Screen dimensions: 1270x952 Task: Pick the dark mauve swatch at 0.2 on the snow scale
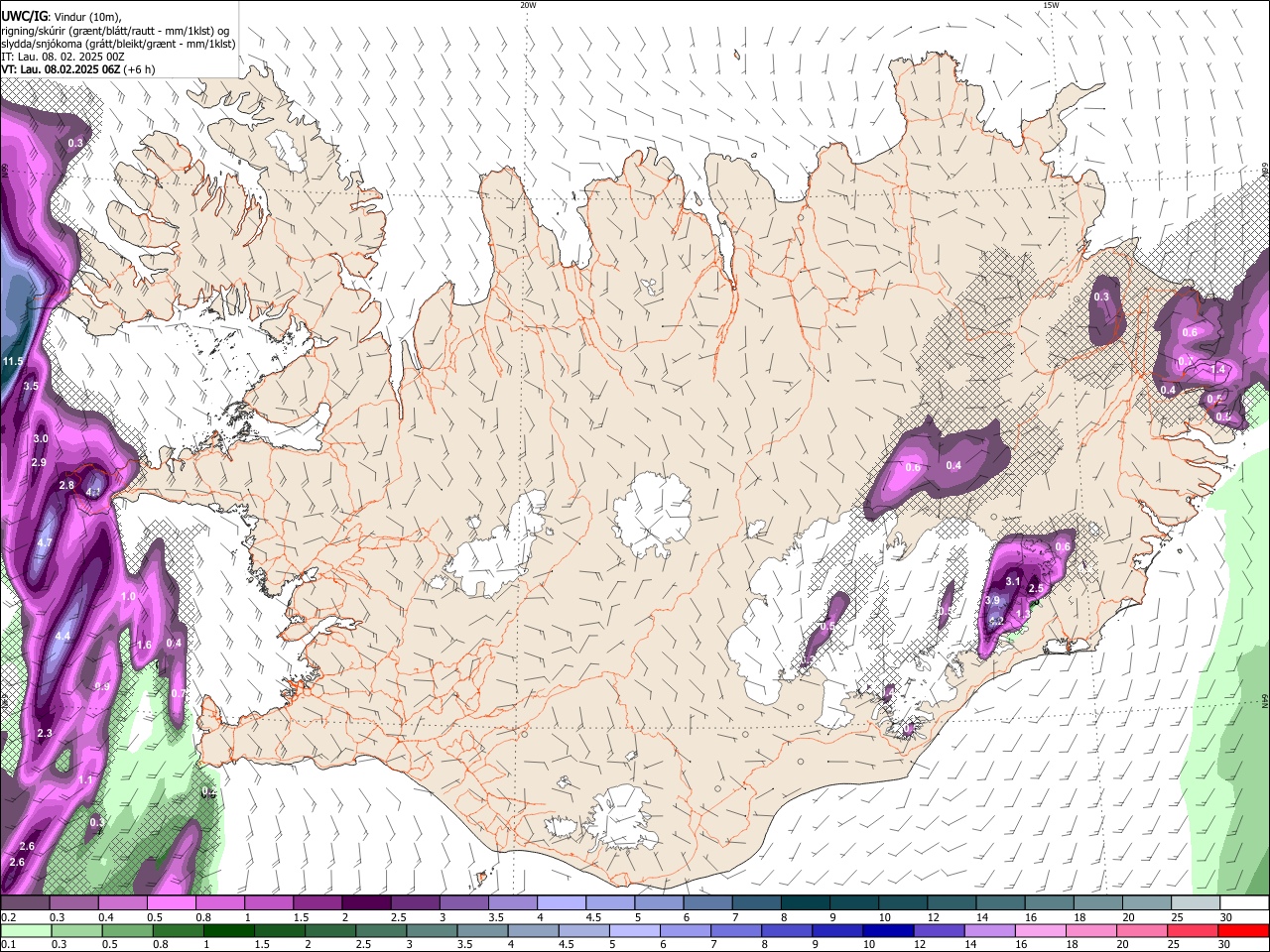click(x=24, y=902)
